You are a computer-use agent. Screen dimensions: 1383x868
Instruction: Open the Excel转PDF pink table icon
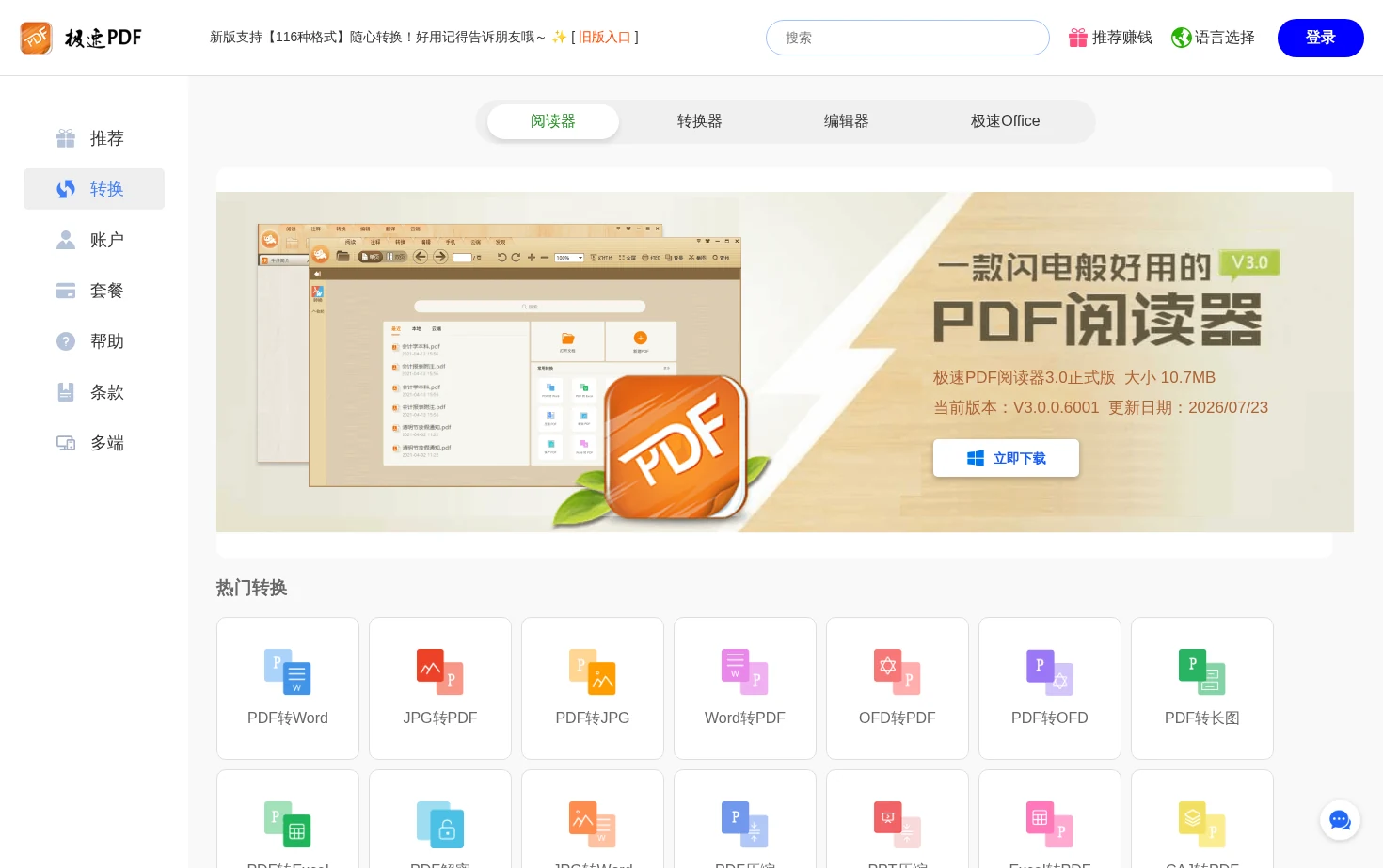click(1050, 825)
